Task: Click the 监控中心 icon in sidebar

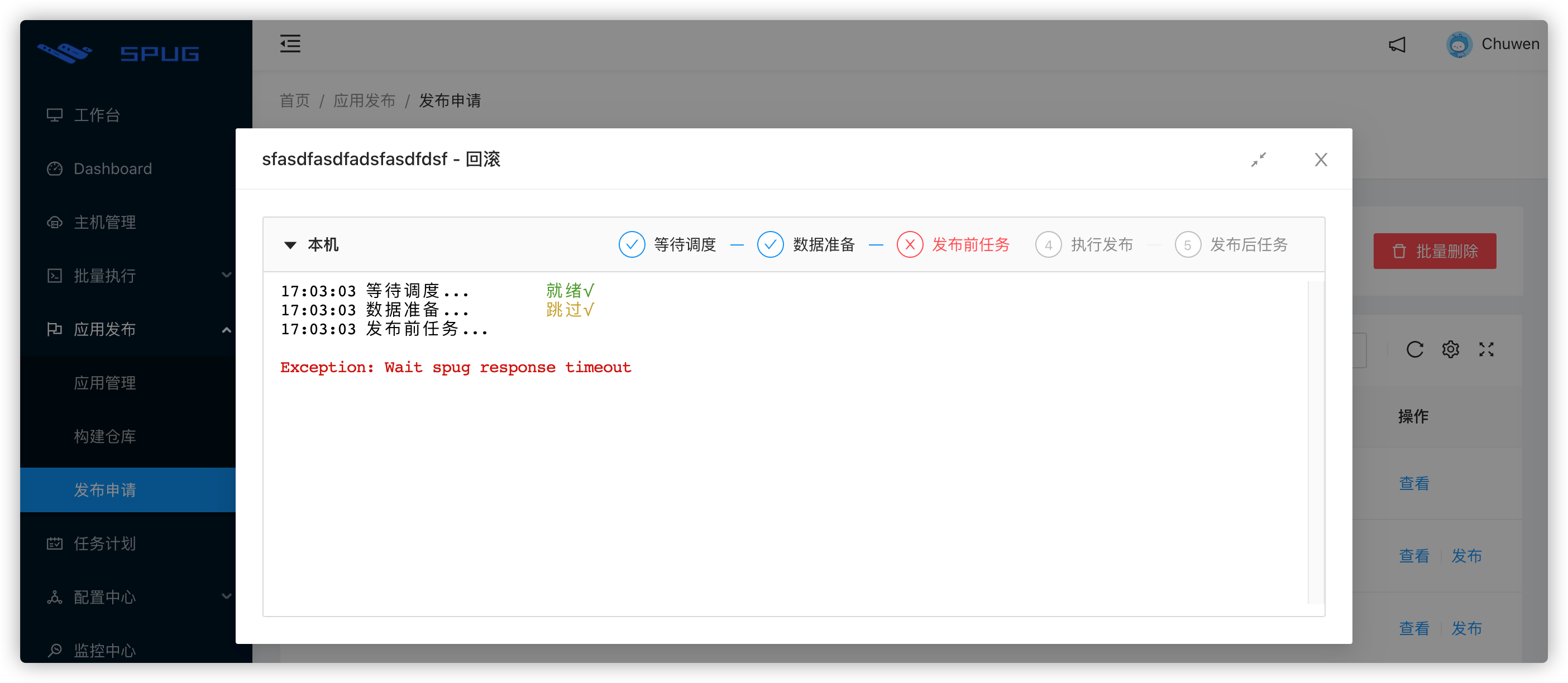Action: click(55, 650)
